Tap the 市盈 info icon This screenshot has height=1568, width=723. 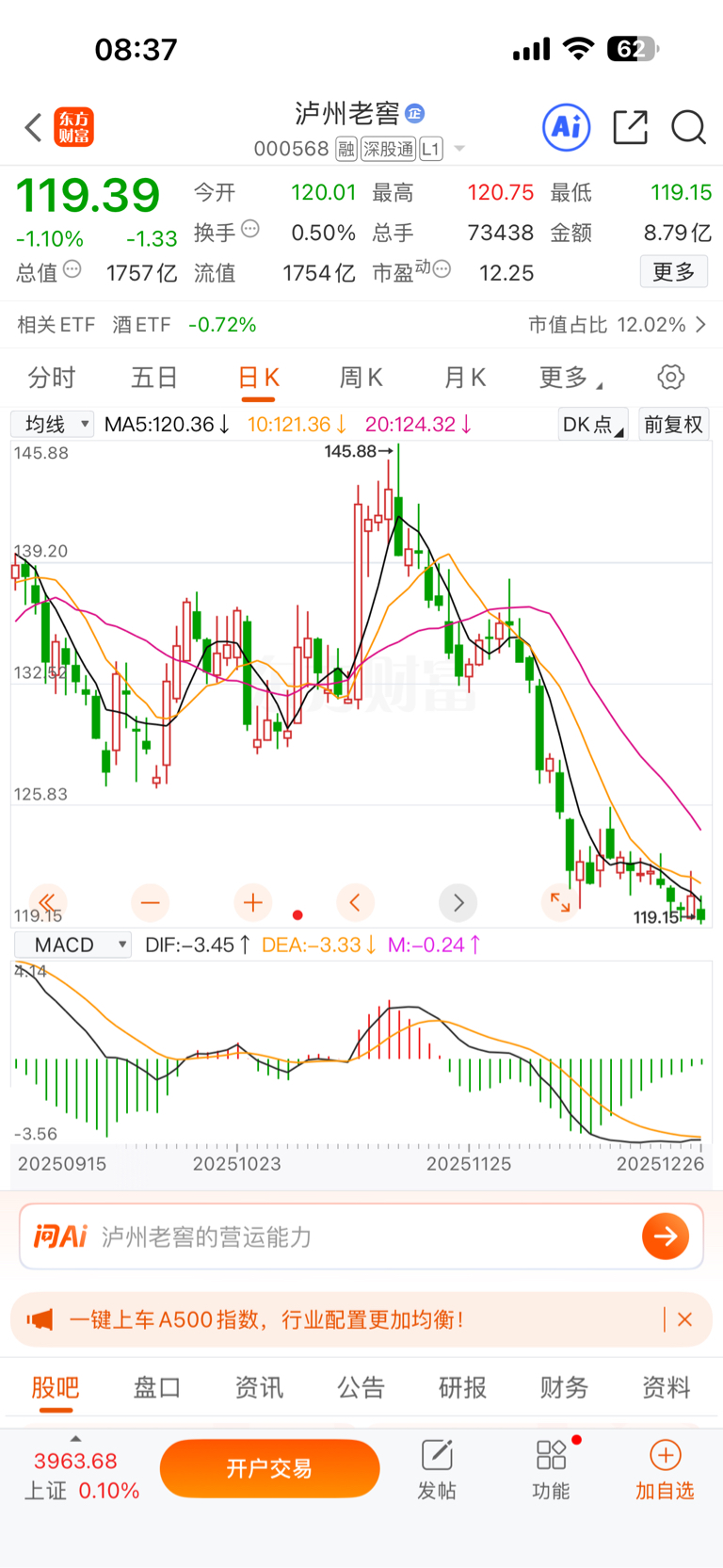pyautogui.click(x=442, y=269)
